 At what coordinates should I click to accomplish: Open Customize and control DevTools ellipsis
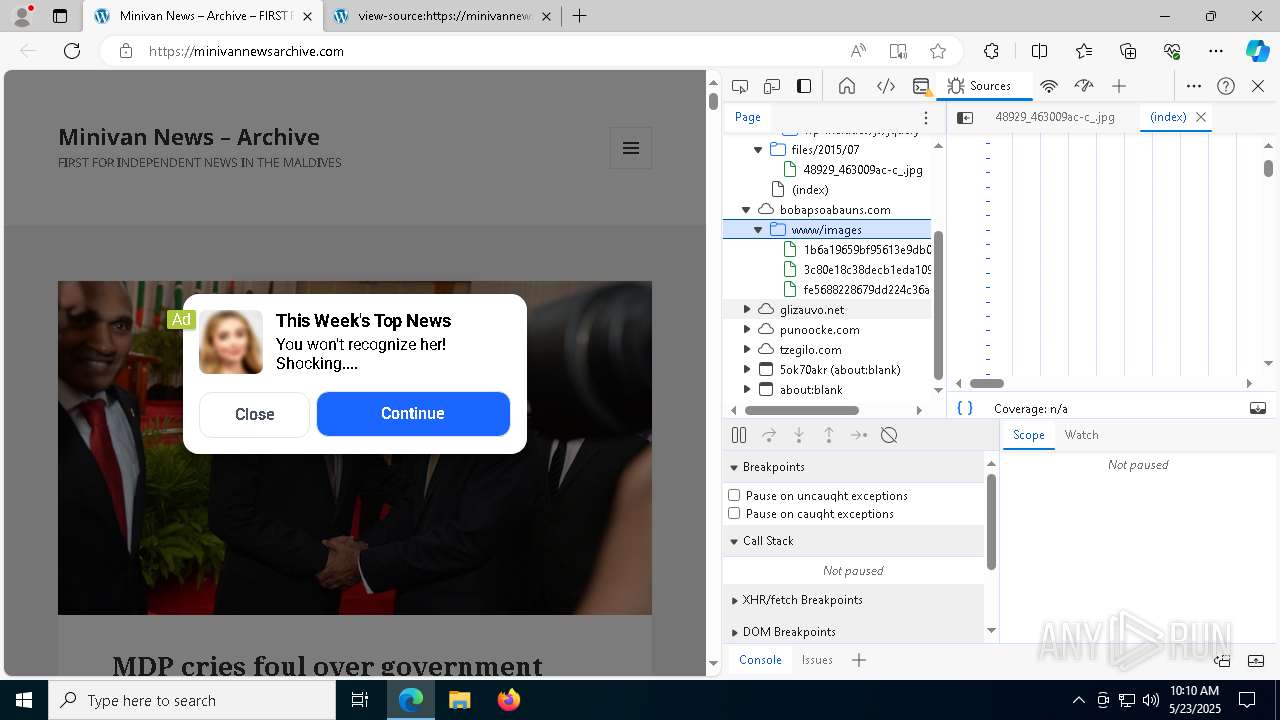[x=1194, y=86]
